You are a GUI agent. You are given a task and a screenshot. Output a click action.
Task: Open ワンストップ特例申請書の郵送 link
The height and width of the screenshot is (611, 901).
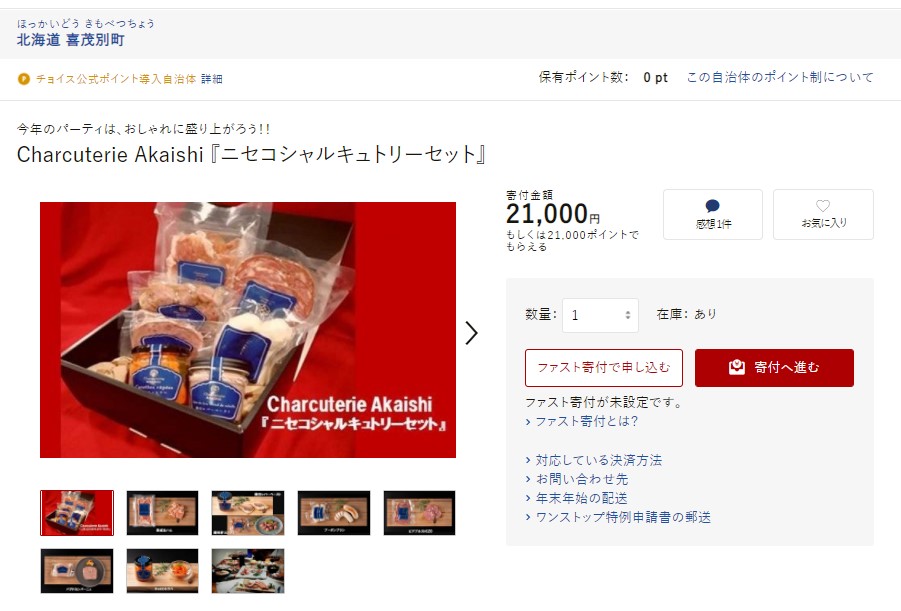click(x=623, y=517)
